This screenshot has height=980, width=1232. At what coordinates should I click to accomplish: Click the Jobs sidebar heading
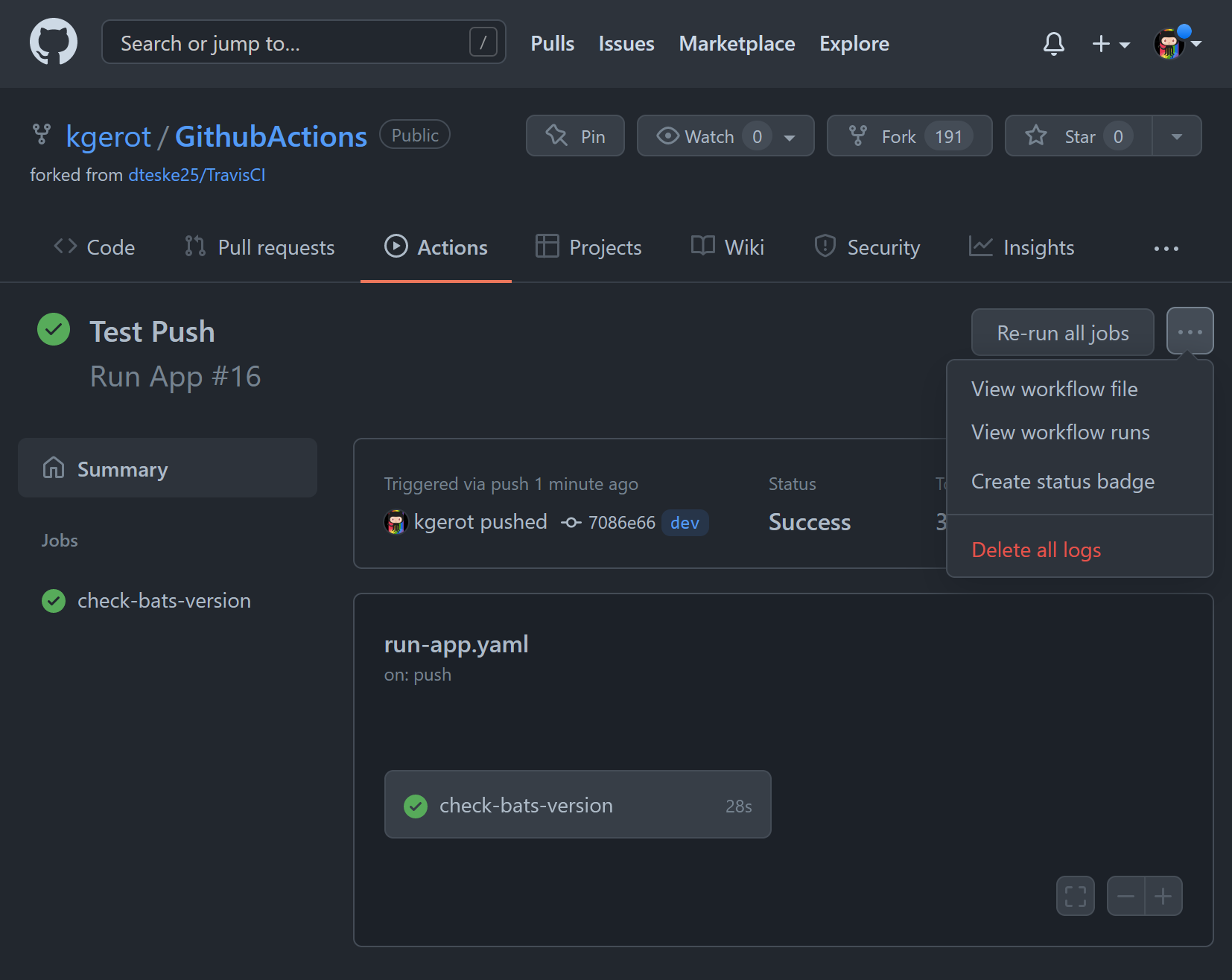coord(60,541)
